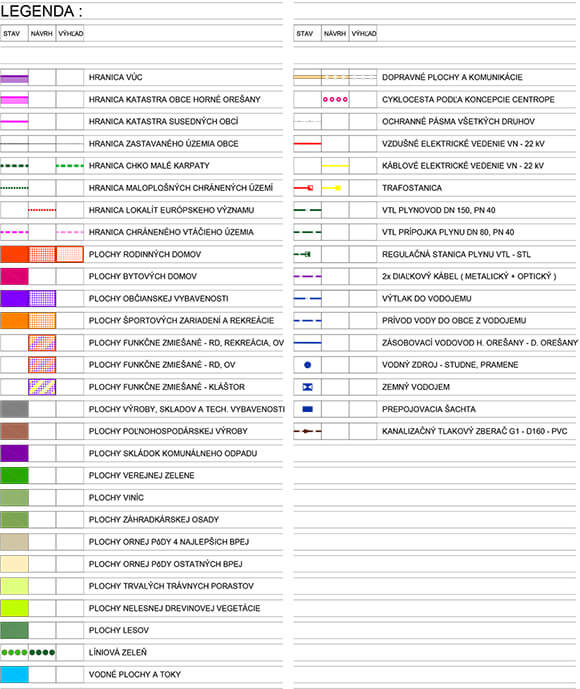The image size is (580, 689).
Task: Click the red TRAFOSTANICA stav symbol
Action: click(304, 188)
